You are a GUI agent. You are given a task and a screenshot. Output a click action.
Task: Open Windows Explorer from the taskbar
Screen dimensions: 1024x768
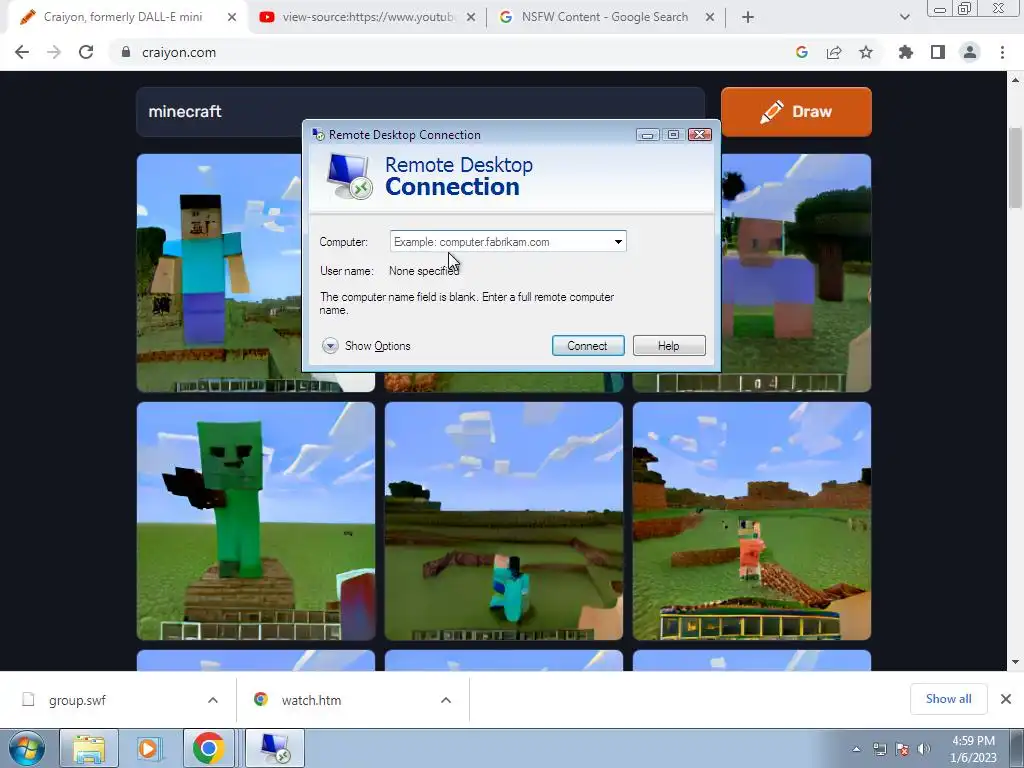coord(89,748)
